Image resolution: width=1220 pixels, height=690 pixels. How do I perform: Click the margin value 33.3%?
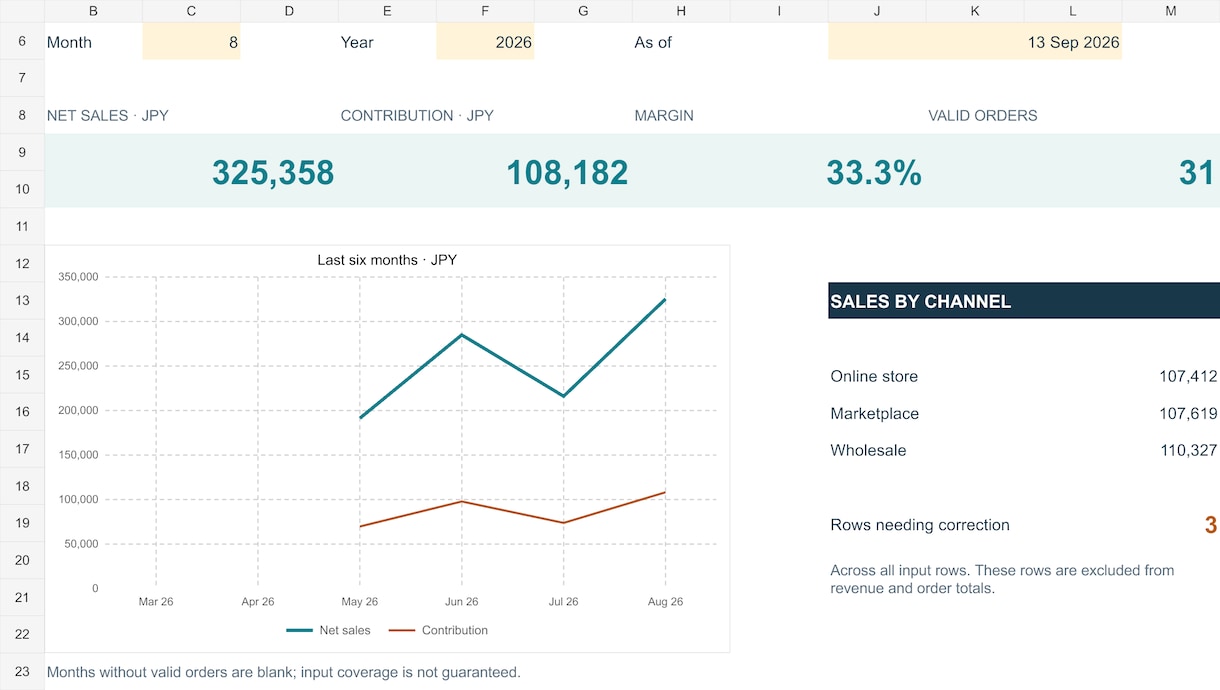874,173
